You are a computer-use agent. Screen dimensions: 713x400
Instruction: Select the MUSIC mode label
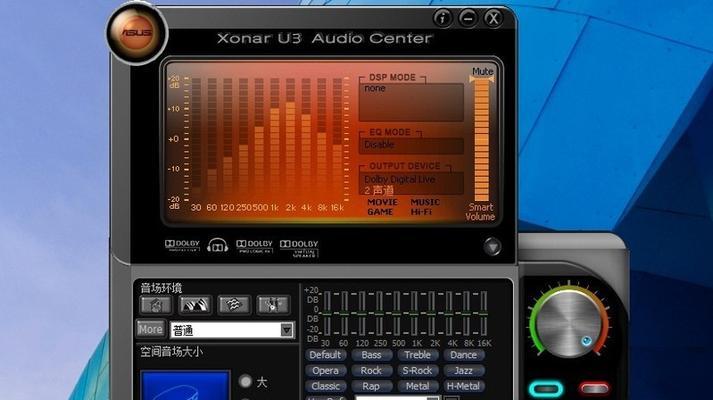[x=425, y=202]
